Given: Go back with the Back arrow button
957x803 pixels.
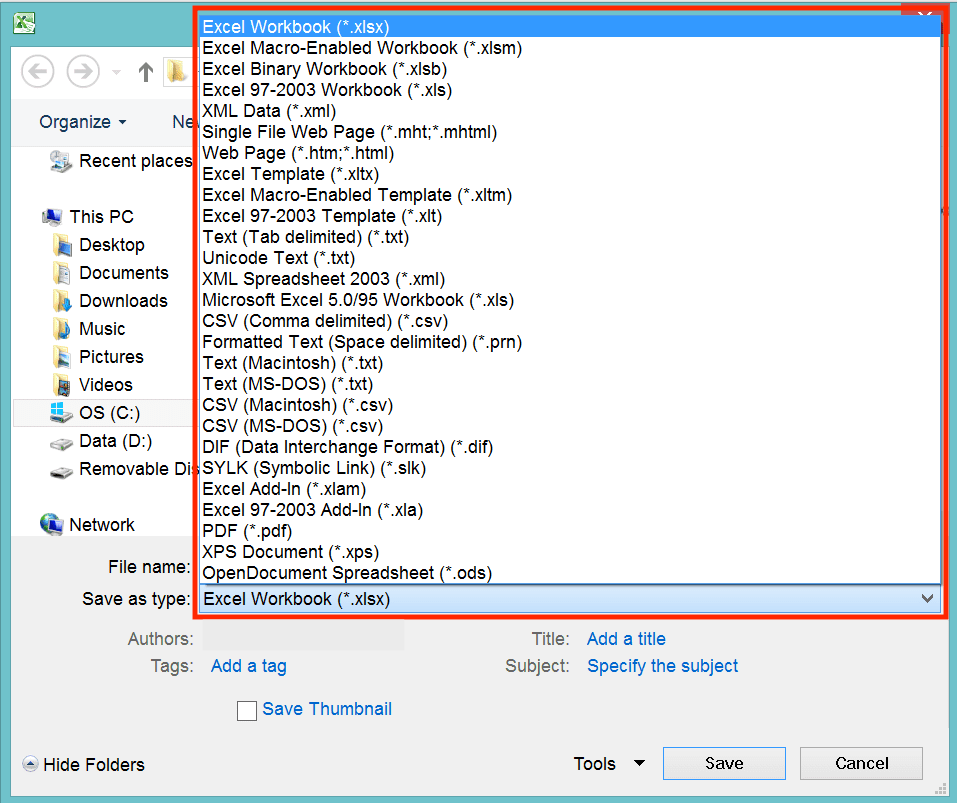Looking at the screenshot, I should (x=38, y=71).
